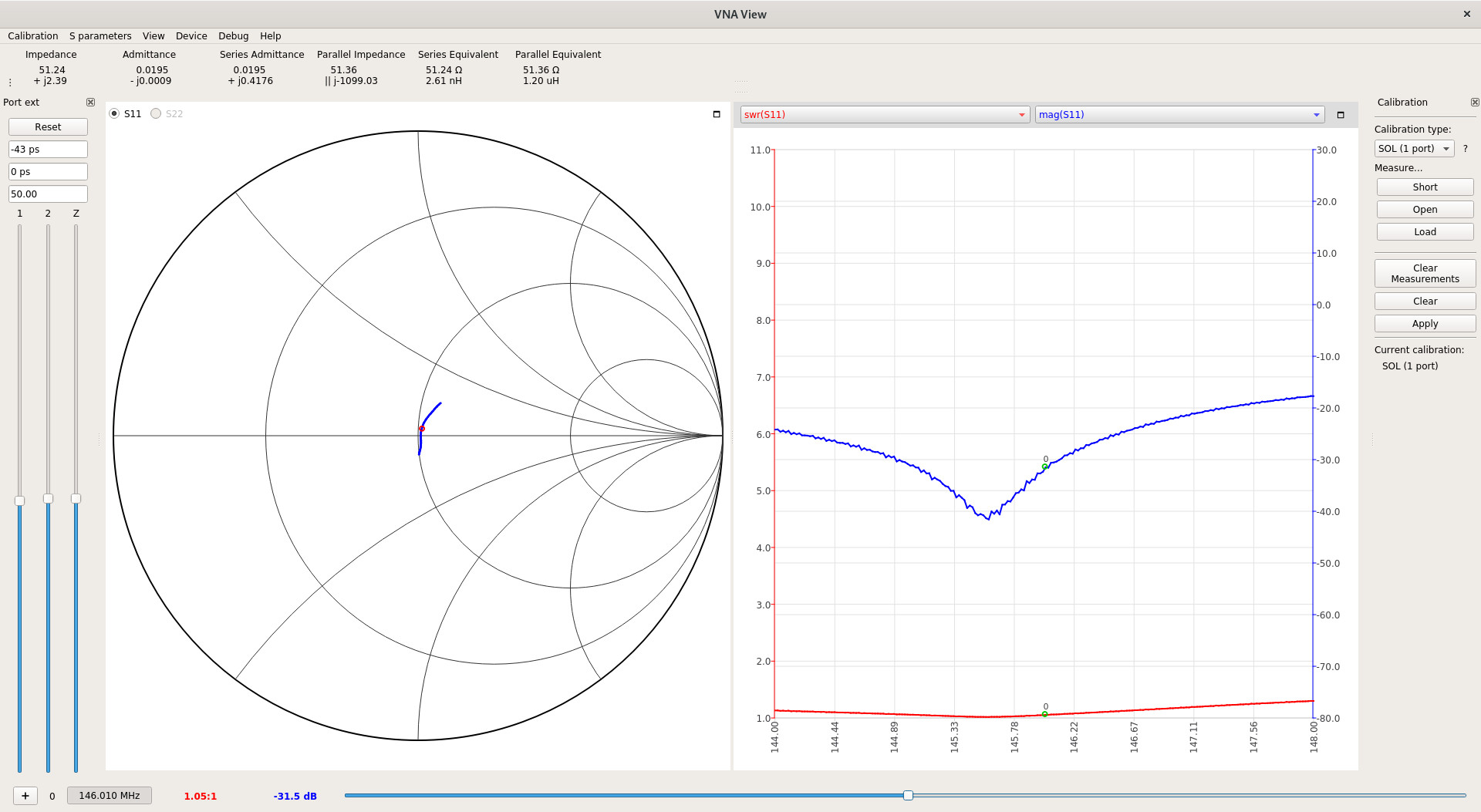Click the Clear calibration button
This screenshot has height=812, width=1481.
click(1425, 302)
